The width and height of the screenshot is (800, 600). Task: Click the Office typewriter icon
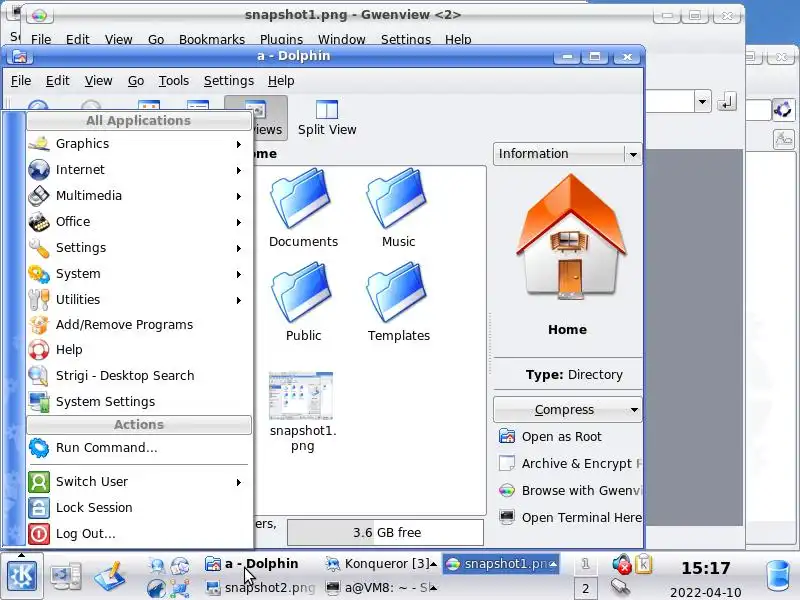tap(39, 222)
